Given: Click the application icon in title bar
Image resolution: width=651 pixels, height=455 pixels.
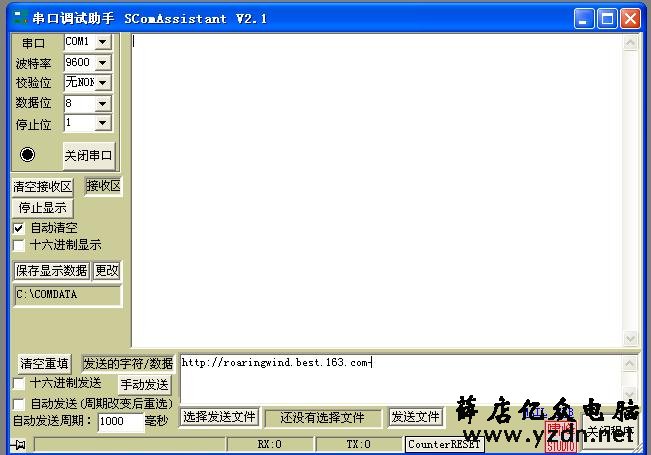Looking at the screenshot, I should pos(20,17).
